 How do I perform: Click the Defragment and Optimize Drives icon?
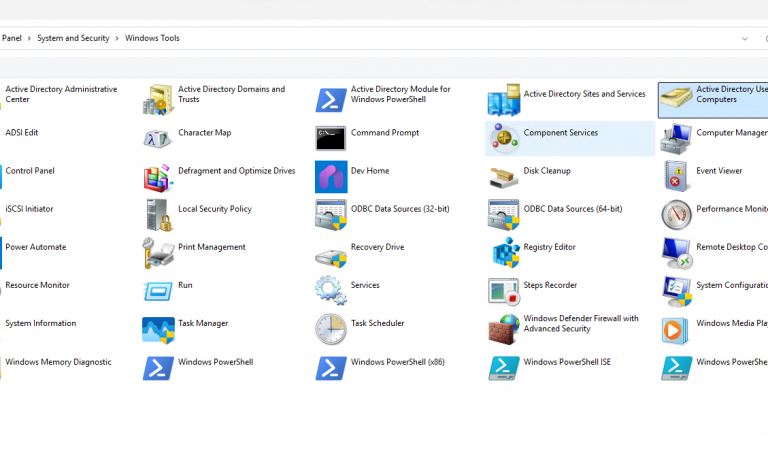tap(158, 177)
